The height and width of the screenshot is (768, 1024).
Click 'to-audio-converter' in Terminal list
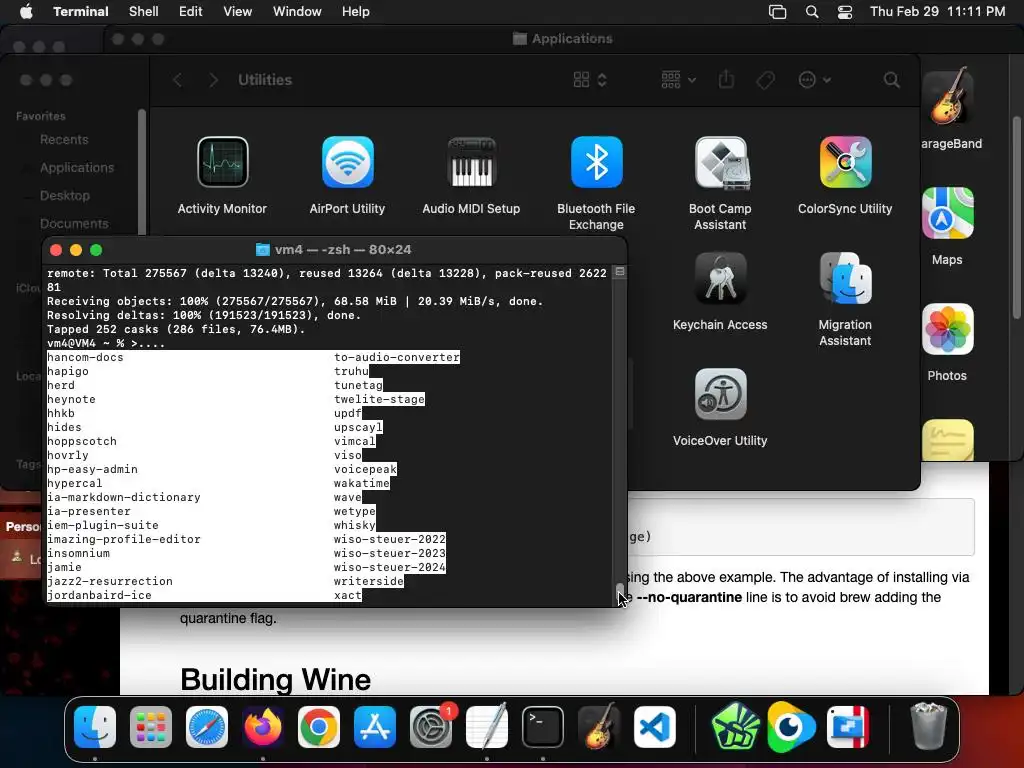click(397, 357)
